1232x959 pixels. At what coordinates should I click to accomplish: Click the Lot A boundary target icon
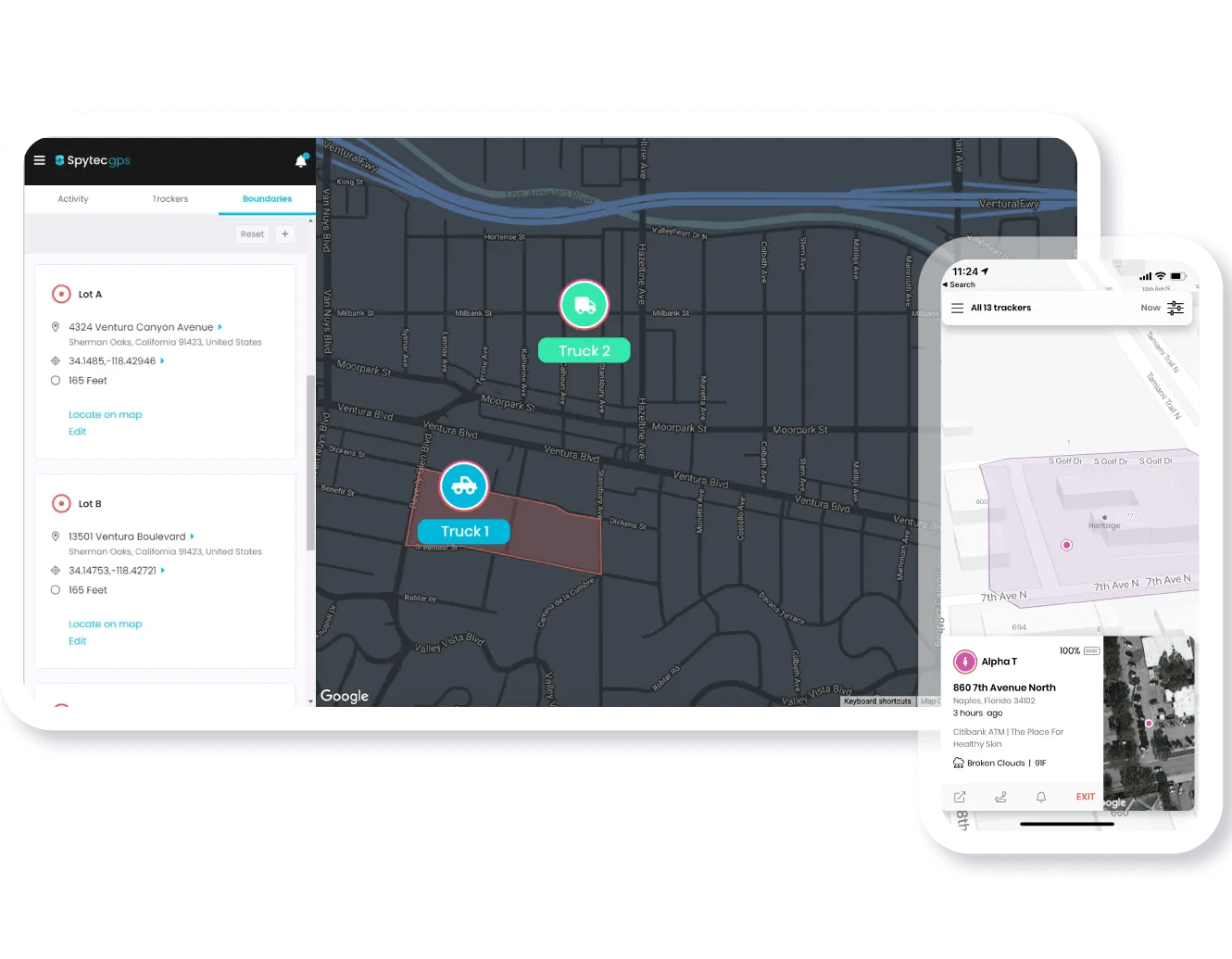click(x=61, y=295)
